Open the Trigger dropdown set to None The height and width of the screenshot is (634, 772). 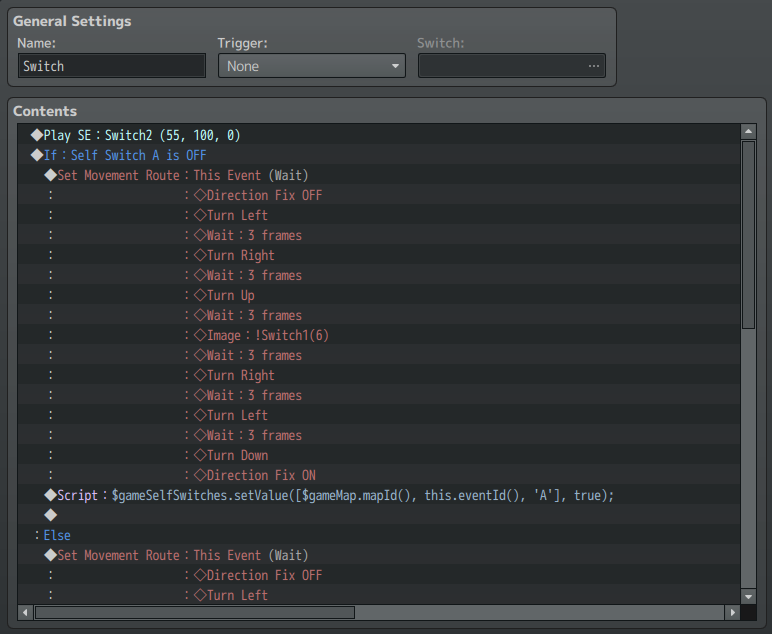[x=312, y=66]
